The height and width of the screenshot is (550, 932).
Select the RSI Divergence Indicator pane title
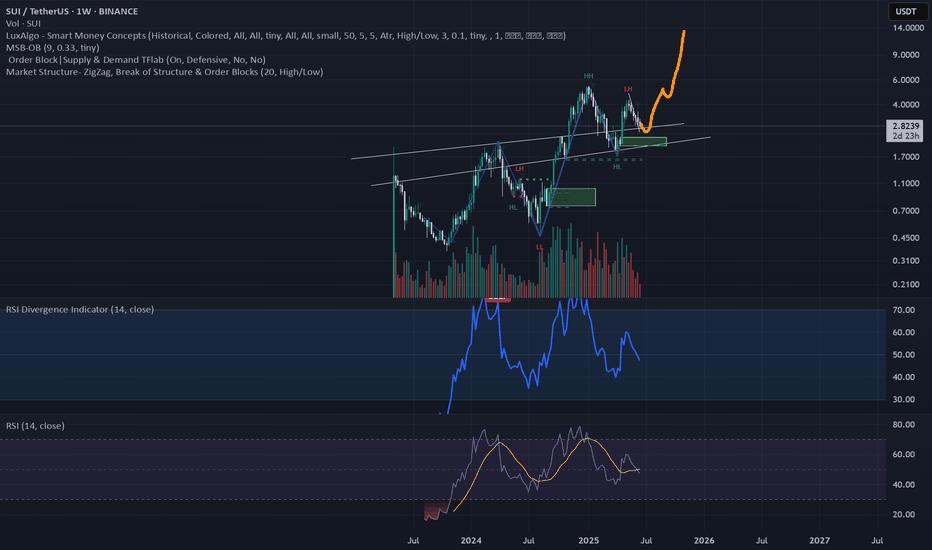point(80,309)
